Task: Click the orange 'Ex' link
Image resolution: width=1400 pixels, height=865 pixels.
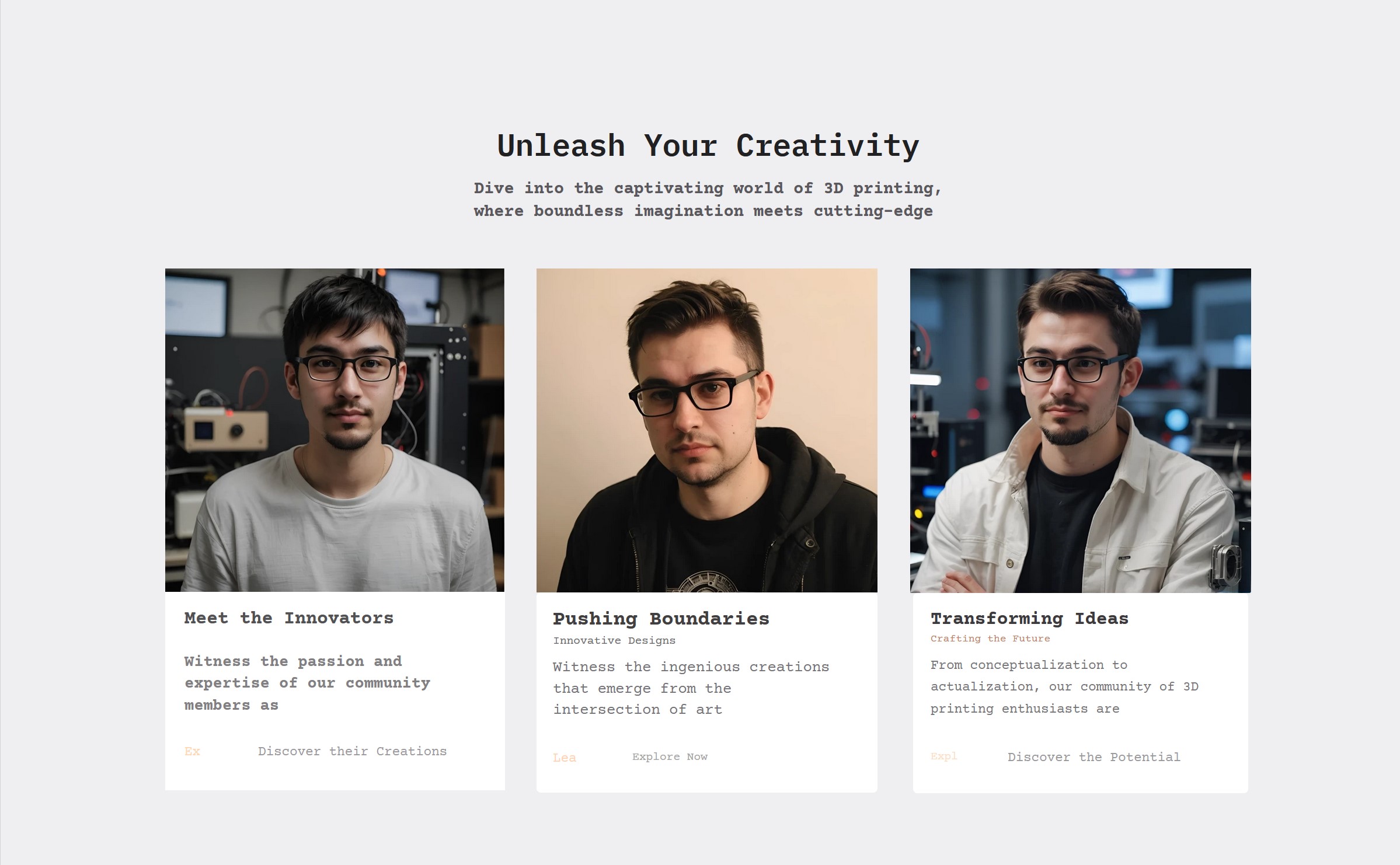Action: 192,751
